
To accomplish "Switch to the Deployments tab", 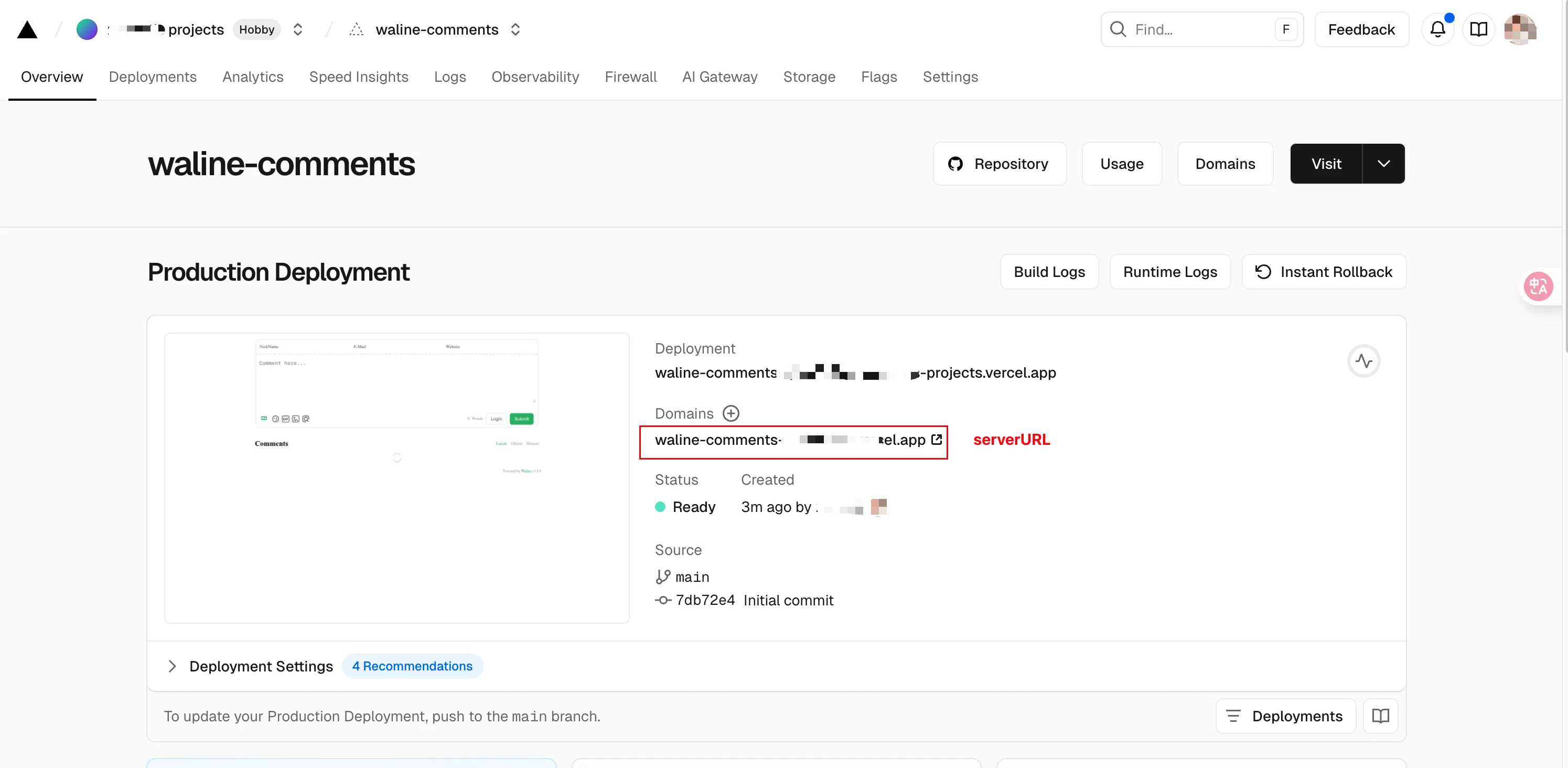I will [153, 77].
